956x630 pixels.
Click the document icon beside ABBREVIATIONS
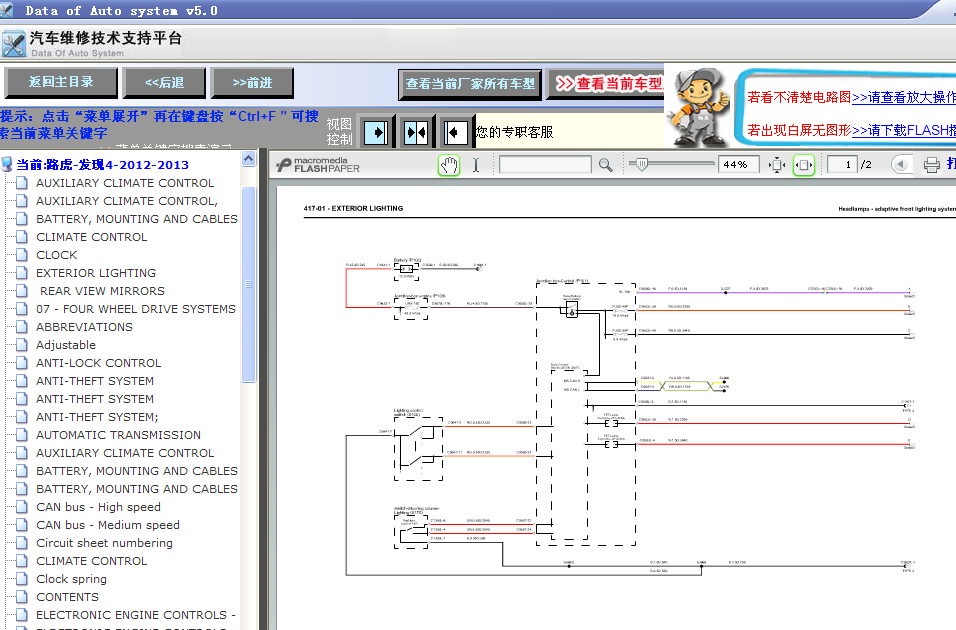coord(22,327)
